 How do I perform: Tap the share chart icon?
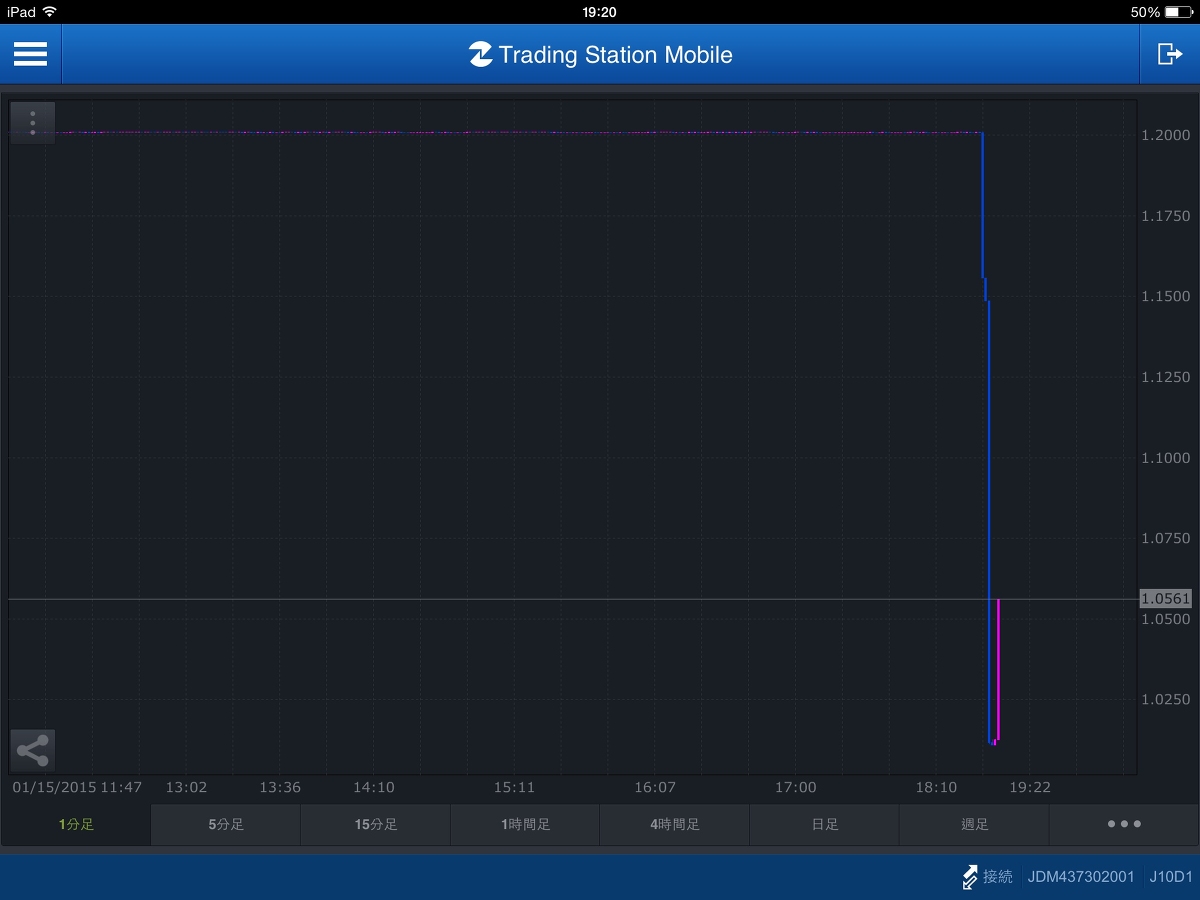pos(33,750)
